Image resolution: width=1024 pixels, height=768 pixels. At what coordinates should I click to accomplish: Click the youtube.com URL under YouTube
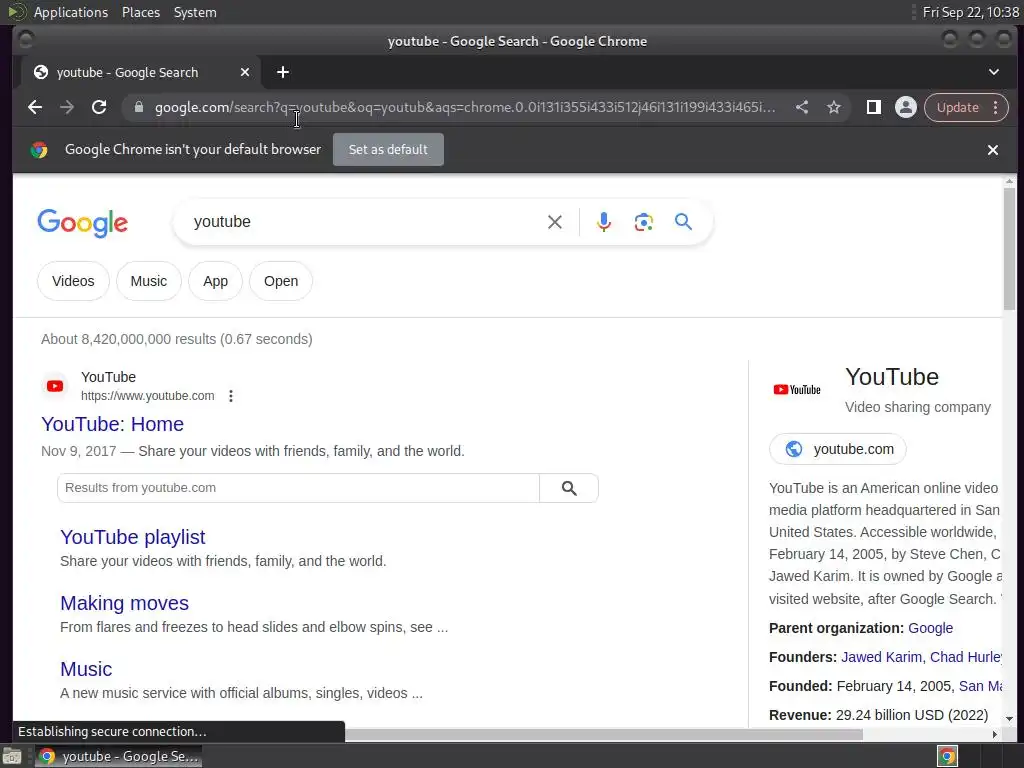coord(148,396)
